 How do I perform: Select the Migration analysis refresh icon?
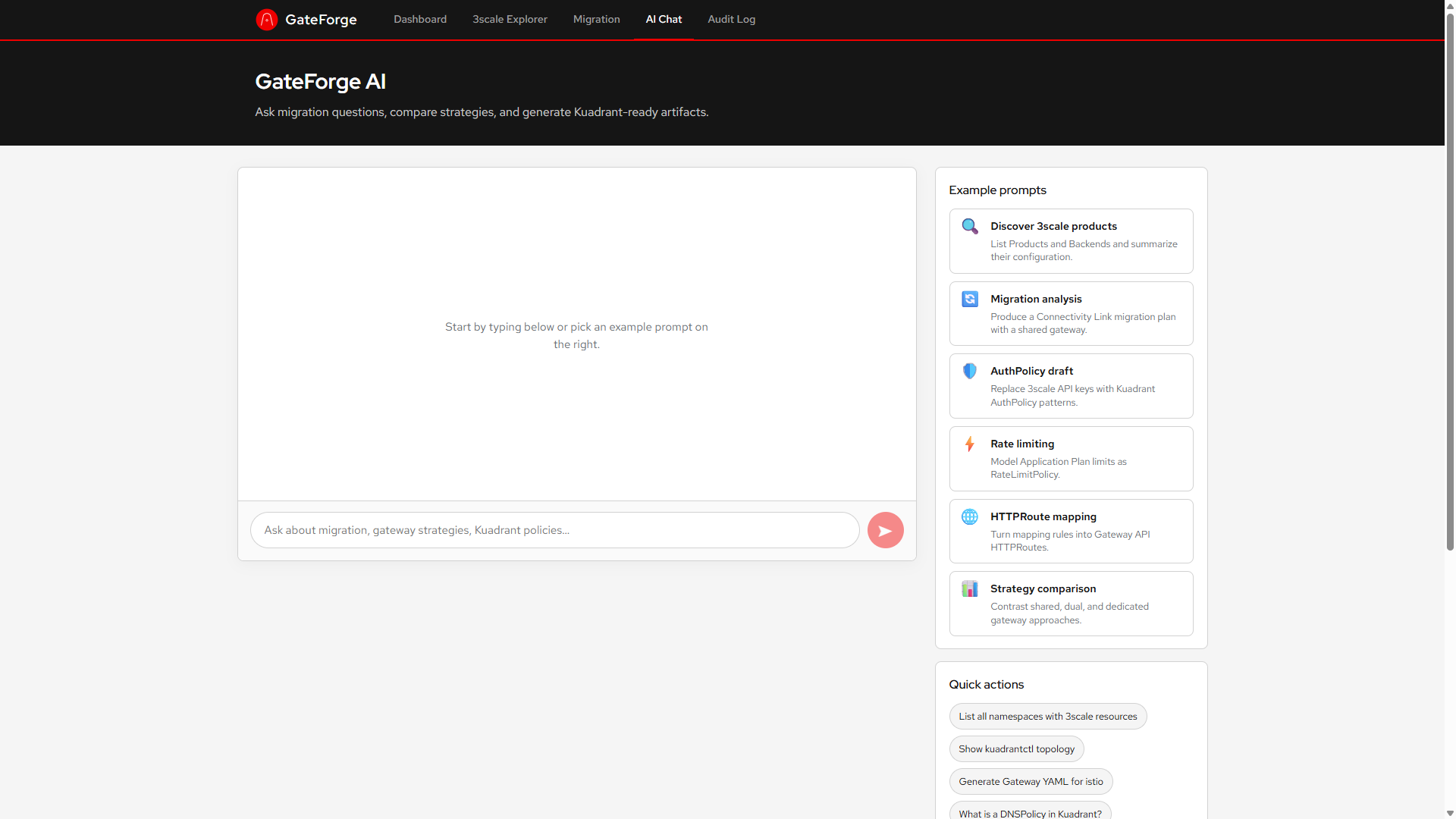(x=970, y=299)
